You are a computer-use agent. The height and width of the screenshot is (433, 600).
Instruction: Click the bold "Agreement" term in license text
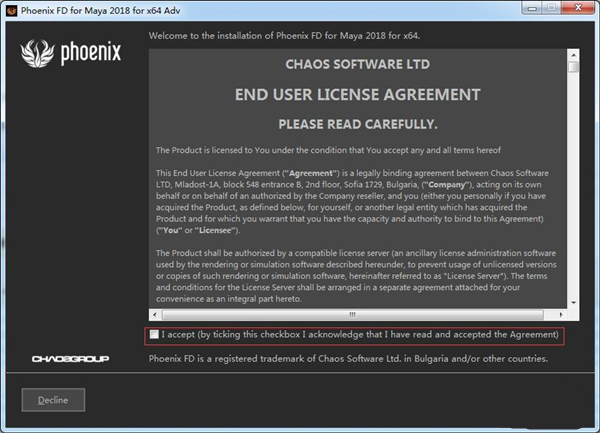tap(311, 173)
